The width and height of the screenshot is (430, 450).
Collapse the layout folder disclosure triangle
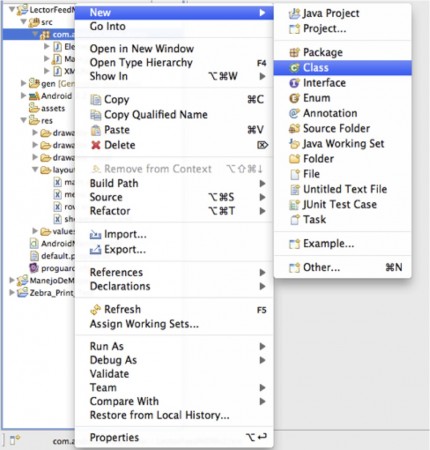click(35, 169)
